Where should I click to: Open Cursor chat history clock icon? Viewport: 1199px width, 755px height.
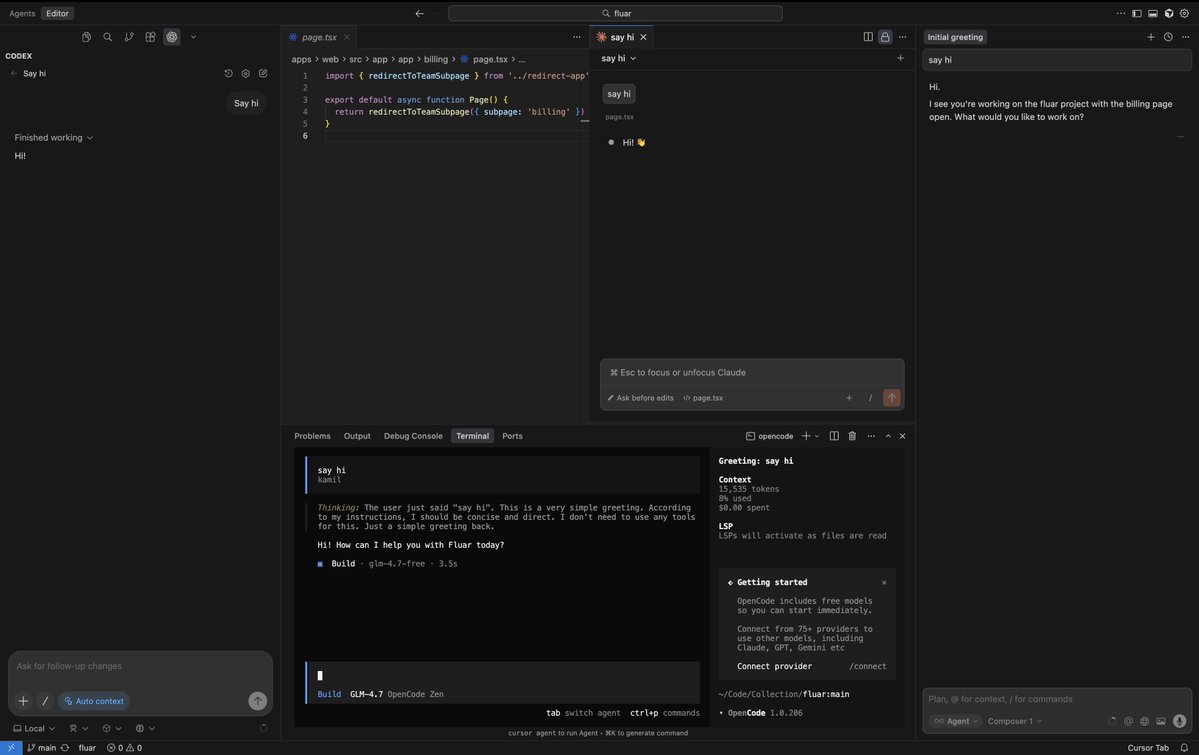tap(1168, 37)
